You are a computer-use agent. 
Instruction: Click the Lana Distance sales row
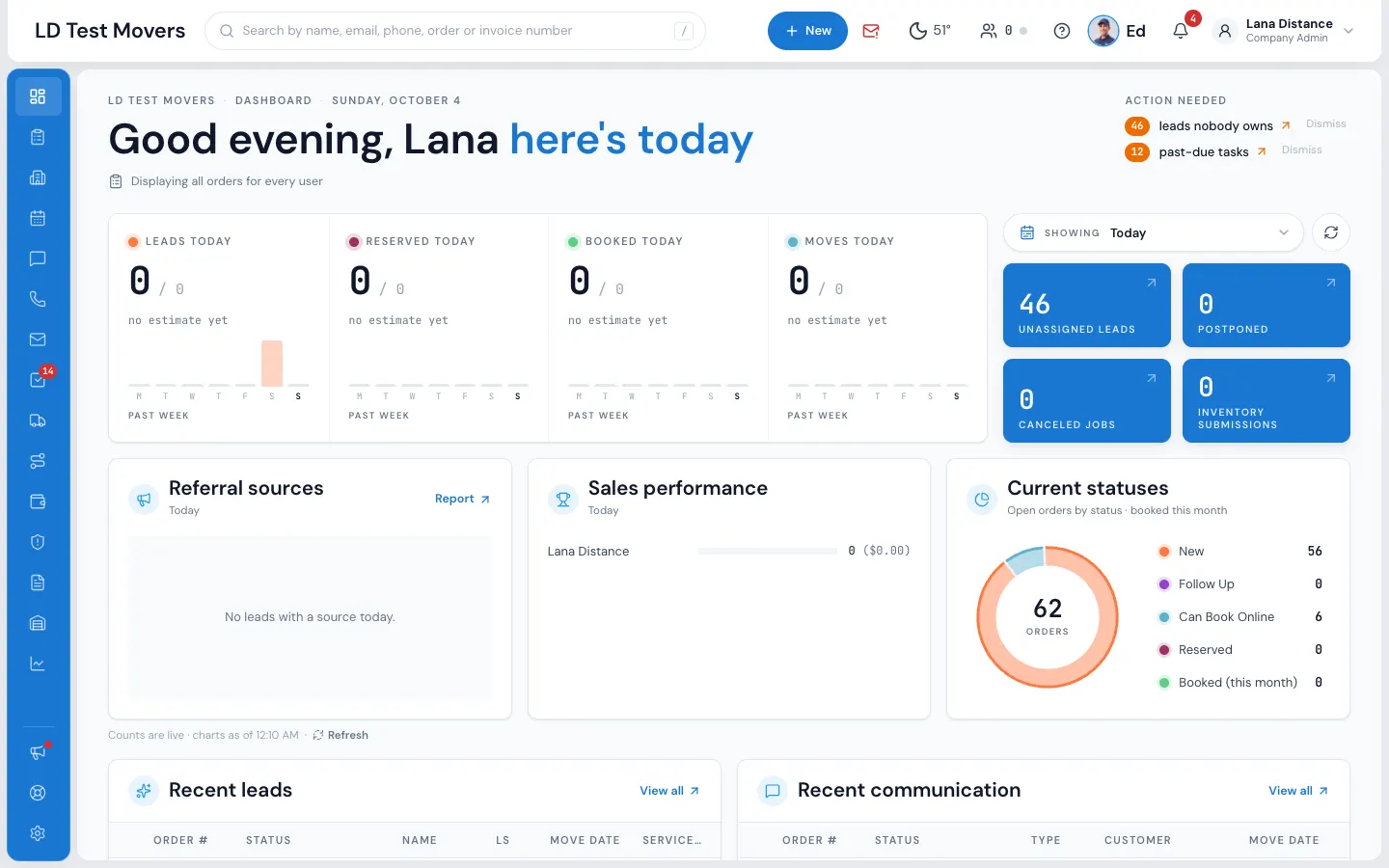point(728,551)
